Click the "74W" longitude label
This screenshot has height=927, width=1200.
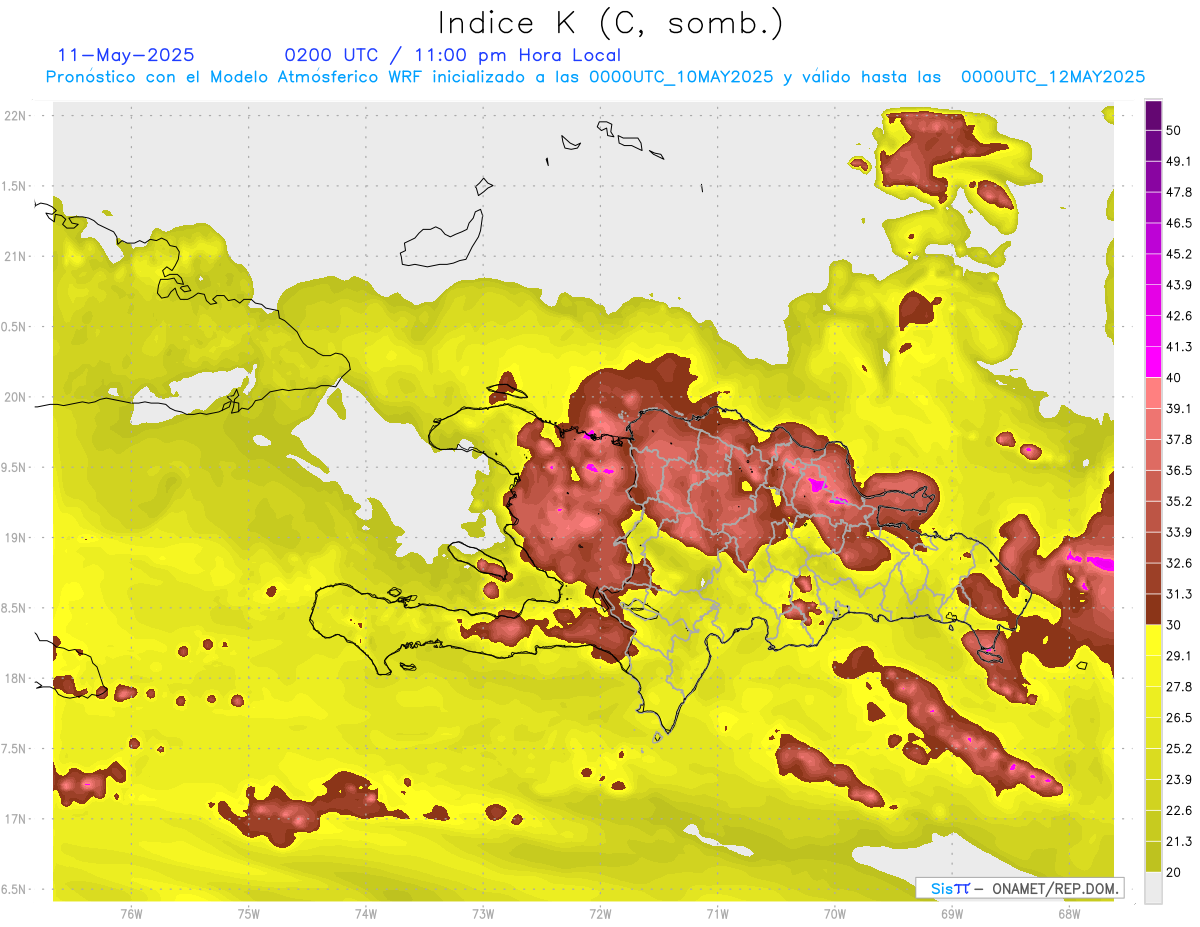click(x=366, y=913)
